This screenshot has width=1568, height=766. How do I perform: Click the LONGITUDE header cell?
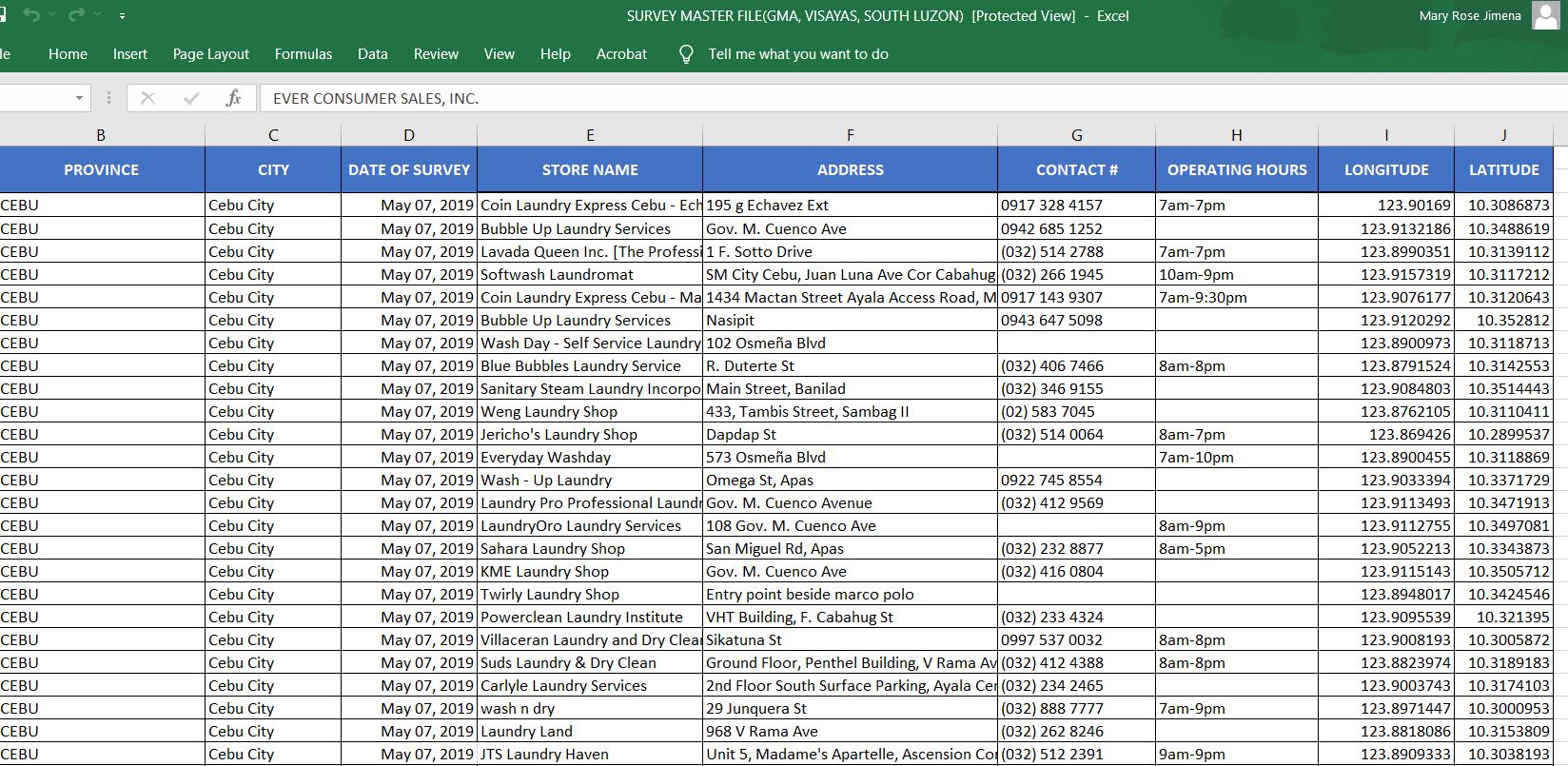1386,169
